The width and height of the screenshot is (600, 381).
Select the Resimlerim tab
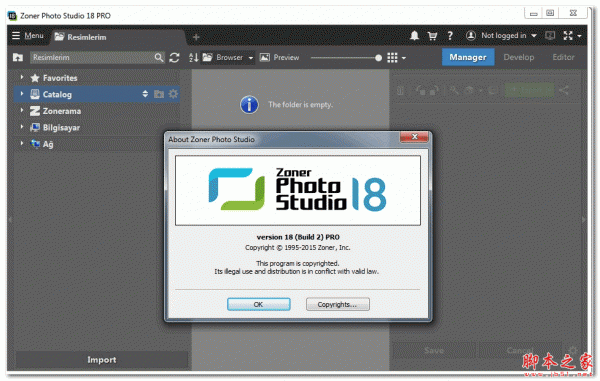point(80,37)
